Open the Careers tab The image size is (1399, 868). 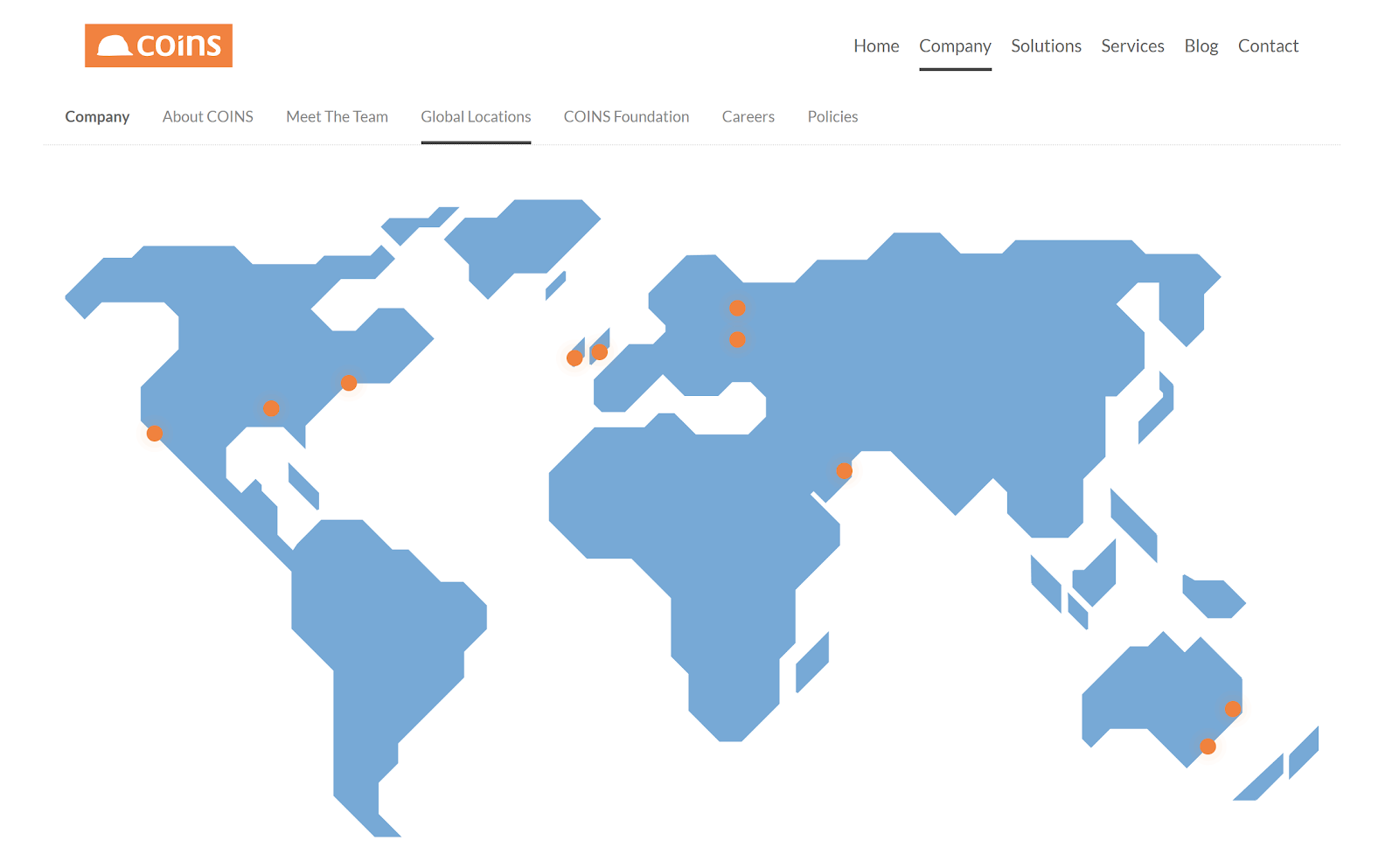pyautogui.click(x=748, y=117)
